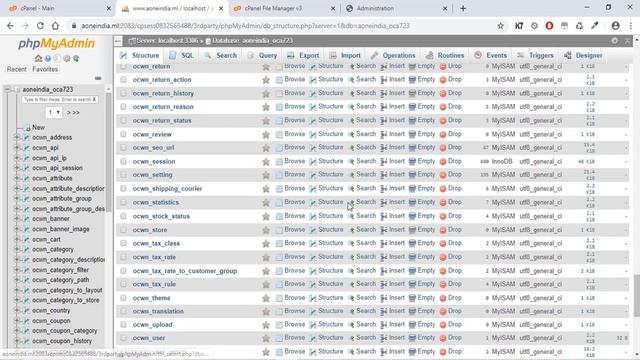The width and height of the screenshot is (640, 360).
Task: Open Chrome menu three dots
Action: tap(631, 26)
